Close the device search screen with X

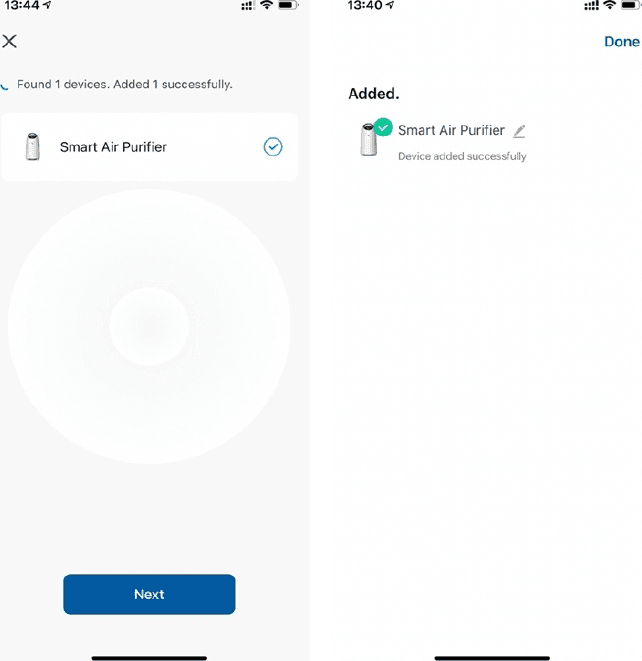click(9, 41)
